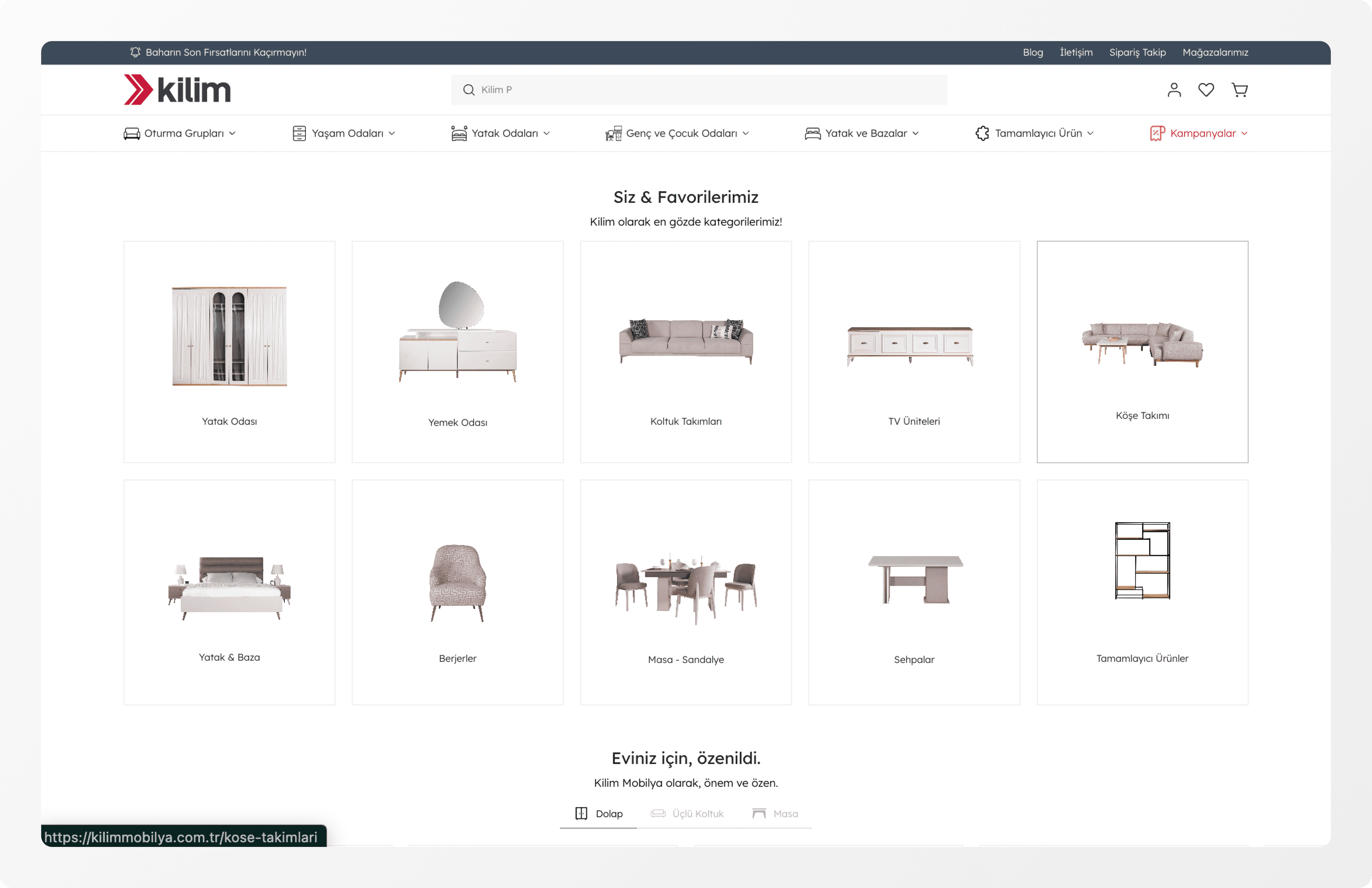Screen dimensions: 1372x888
Task: Click the bell icon in top banner
Action: pyautogui.click(x=135, y=53)
